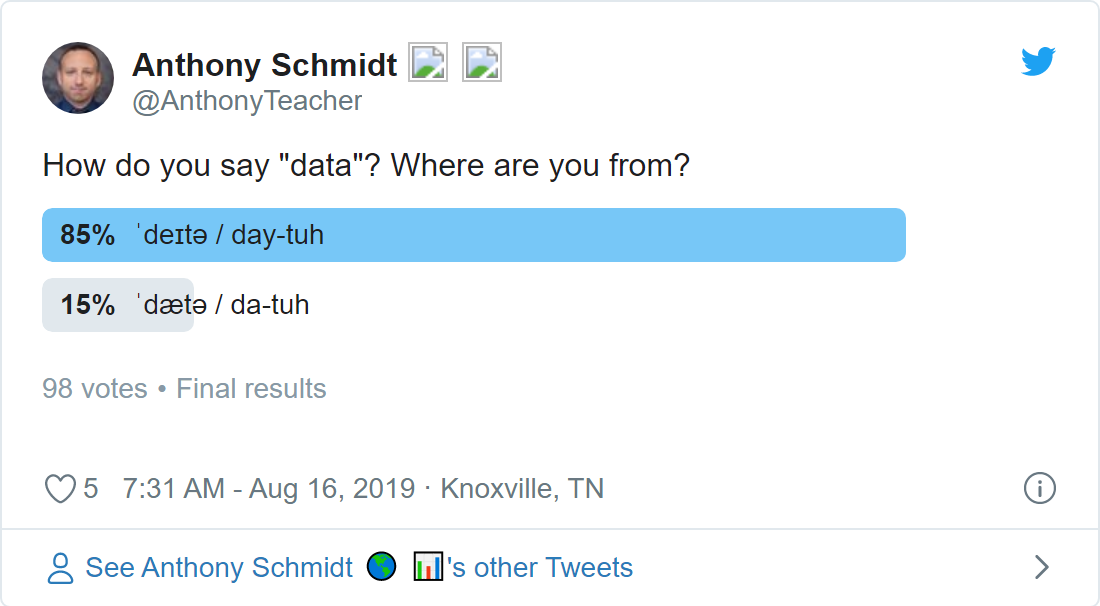Click the globe emoji in footer

click(382, 567)
